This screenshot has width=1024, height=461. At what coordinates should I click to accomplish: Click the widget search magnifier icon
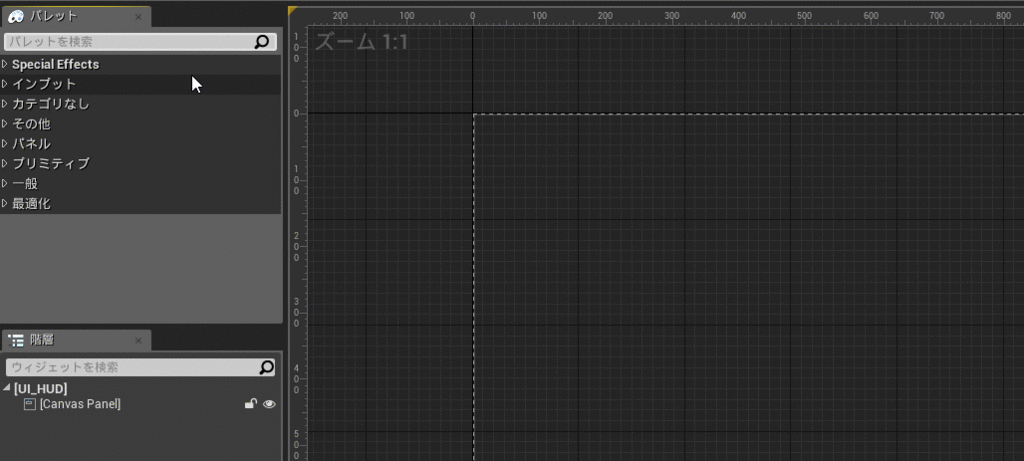pos(266,368)
